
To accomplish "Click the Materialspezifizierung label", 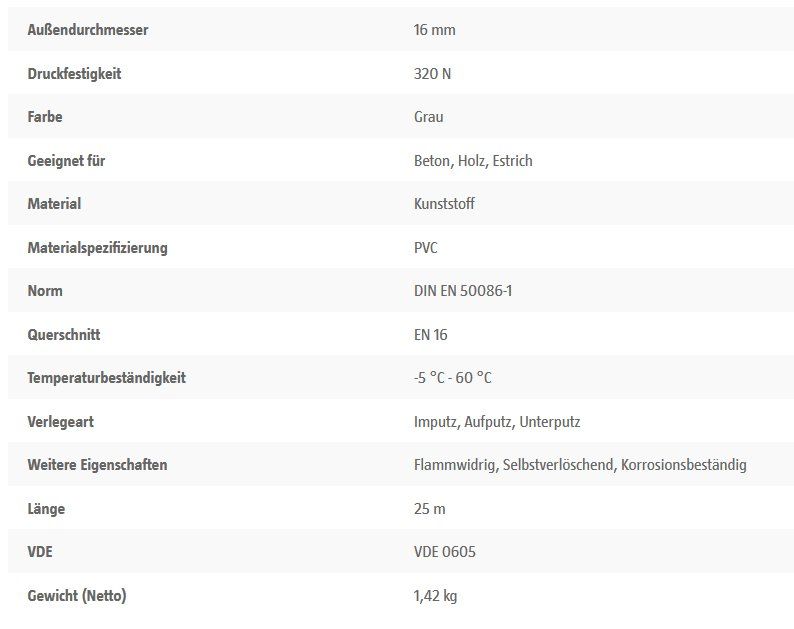I will 97,248.
